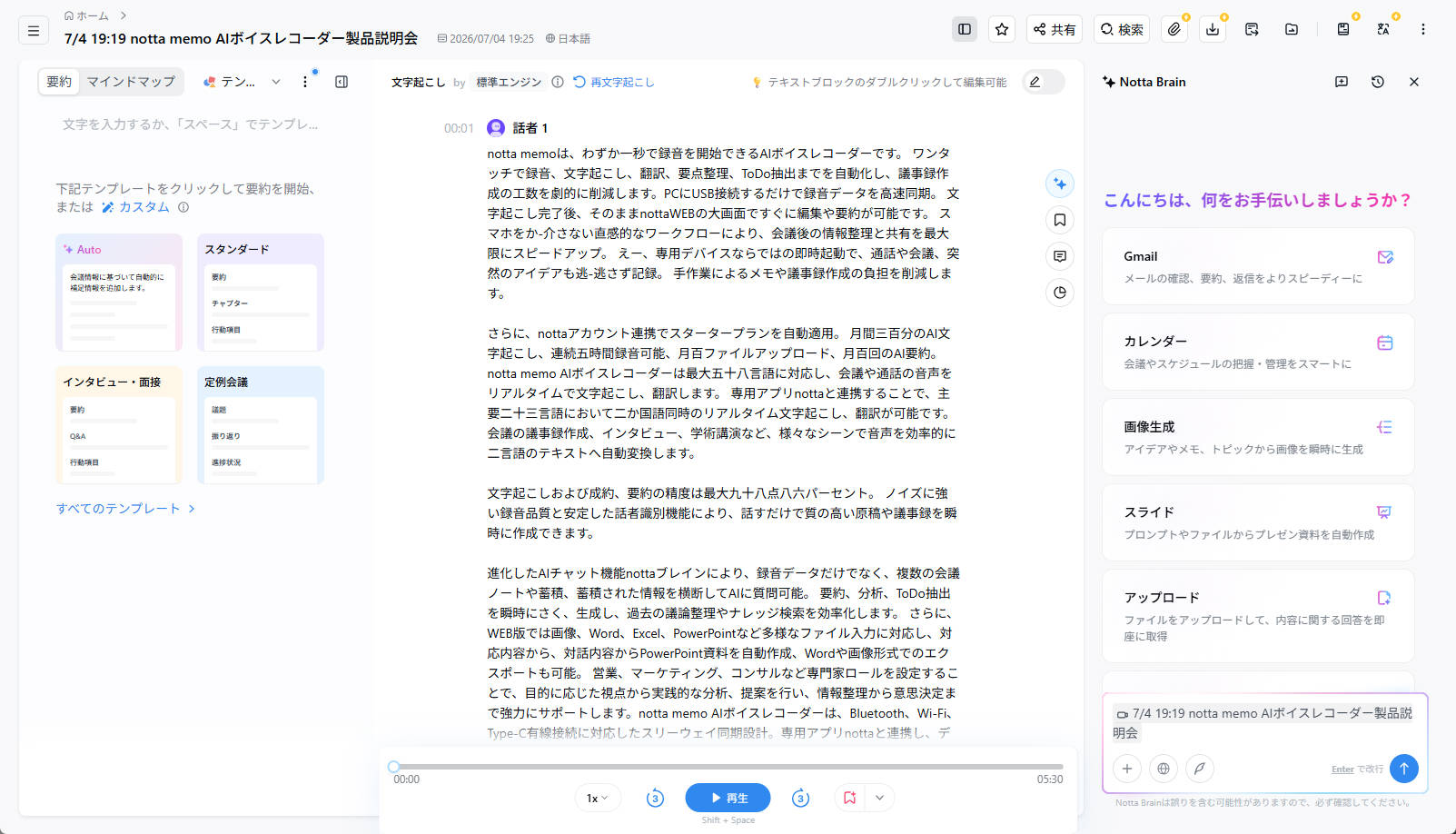1456x834 pixels.
Task: Click 再文字起こし re-transcribe link
Action: (x=614, y=82)
